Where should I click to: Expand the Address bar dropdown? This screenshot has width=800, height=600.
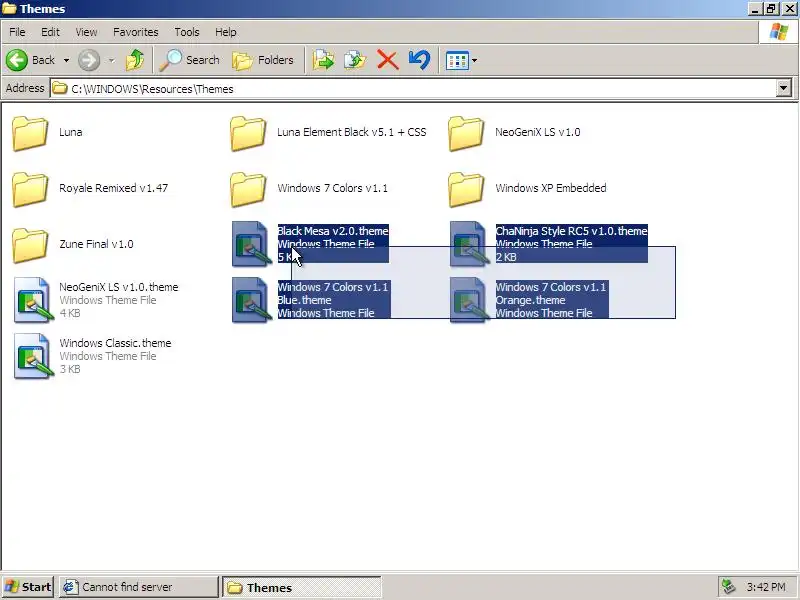tap(784, 88)
